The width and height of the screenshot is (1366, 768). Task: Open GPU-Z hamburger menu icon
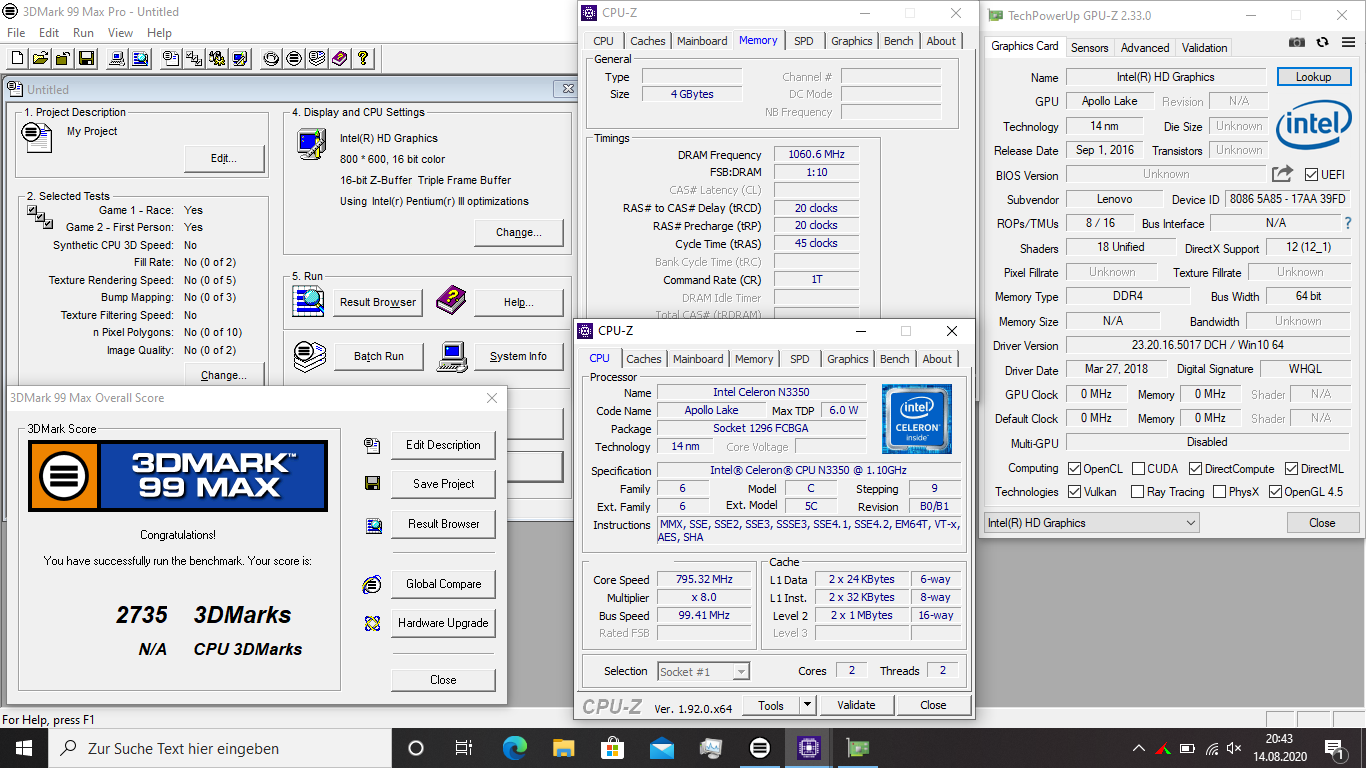tap(1347, 42)
